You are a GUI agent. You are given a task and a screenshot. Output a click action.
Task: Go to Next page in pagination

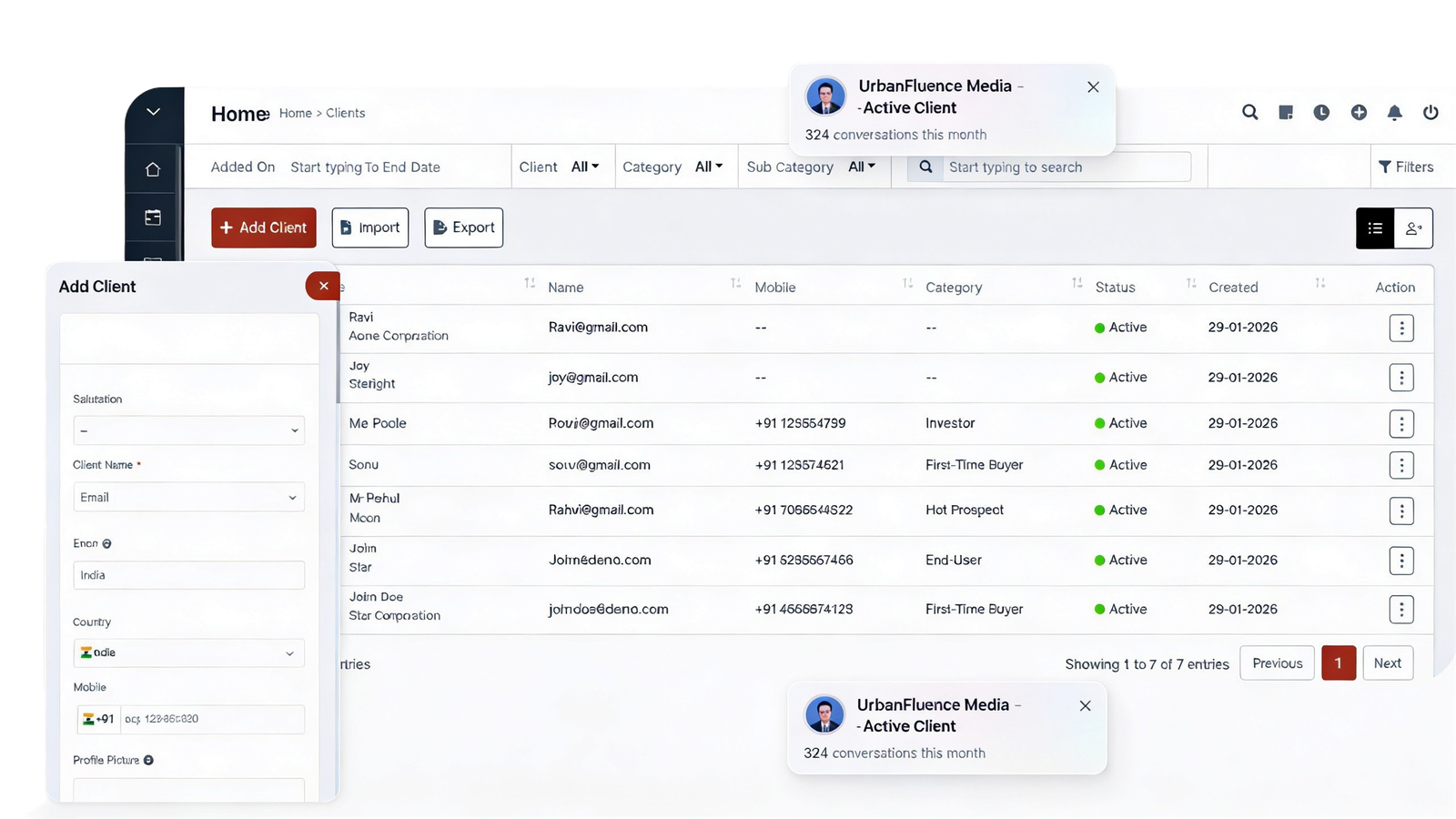[1387, 663]
